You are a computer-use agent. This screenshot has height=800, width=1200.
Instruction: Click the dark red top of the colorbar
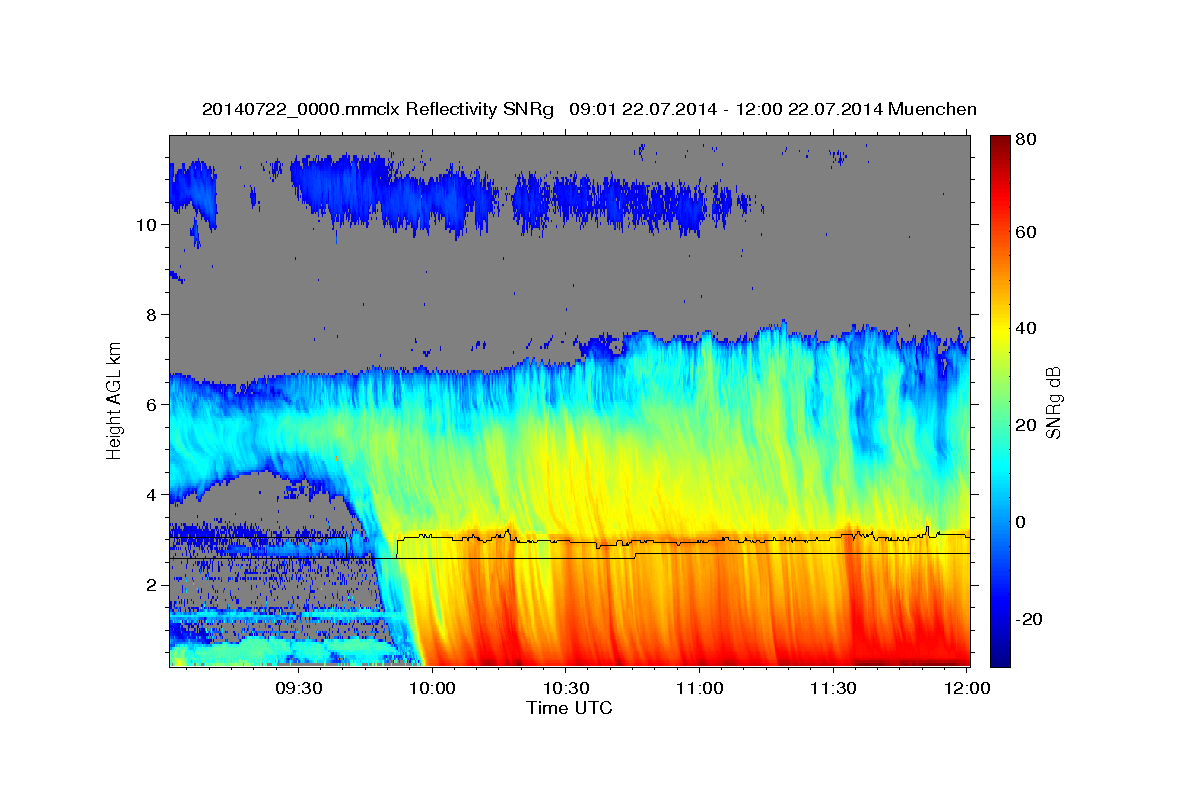click(1000, 142)
